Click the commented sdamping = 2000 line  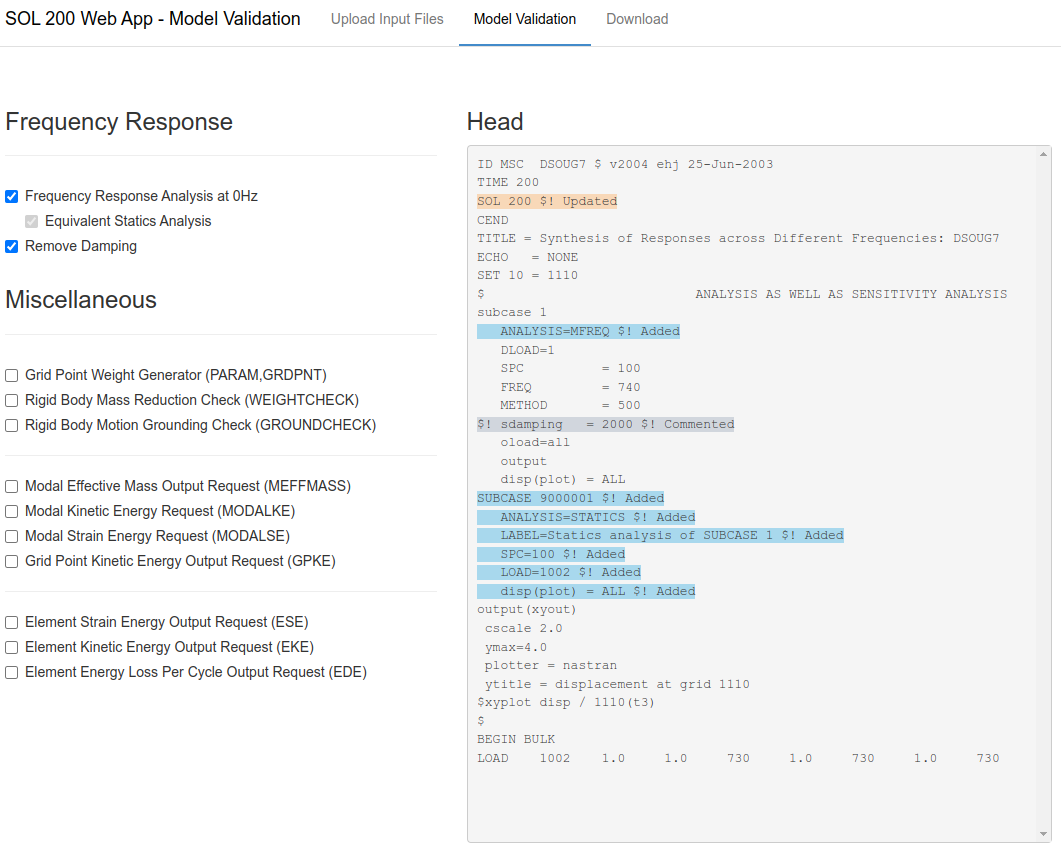[606, 424]
